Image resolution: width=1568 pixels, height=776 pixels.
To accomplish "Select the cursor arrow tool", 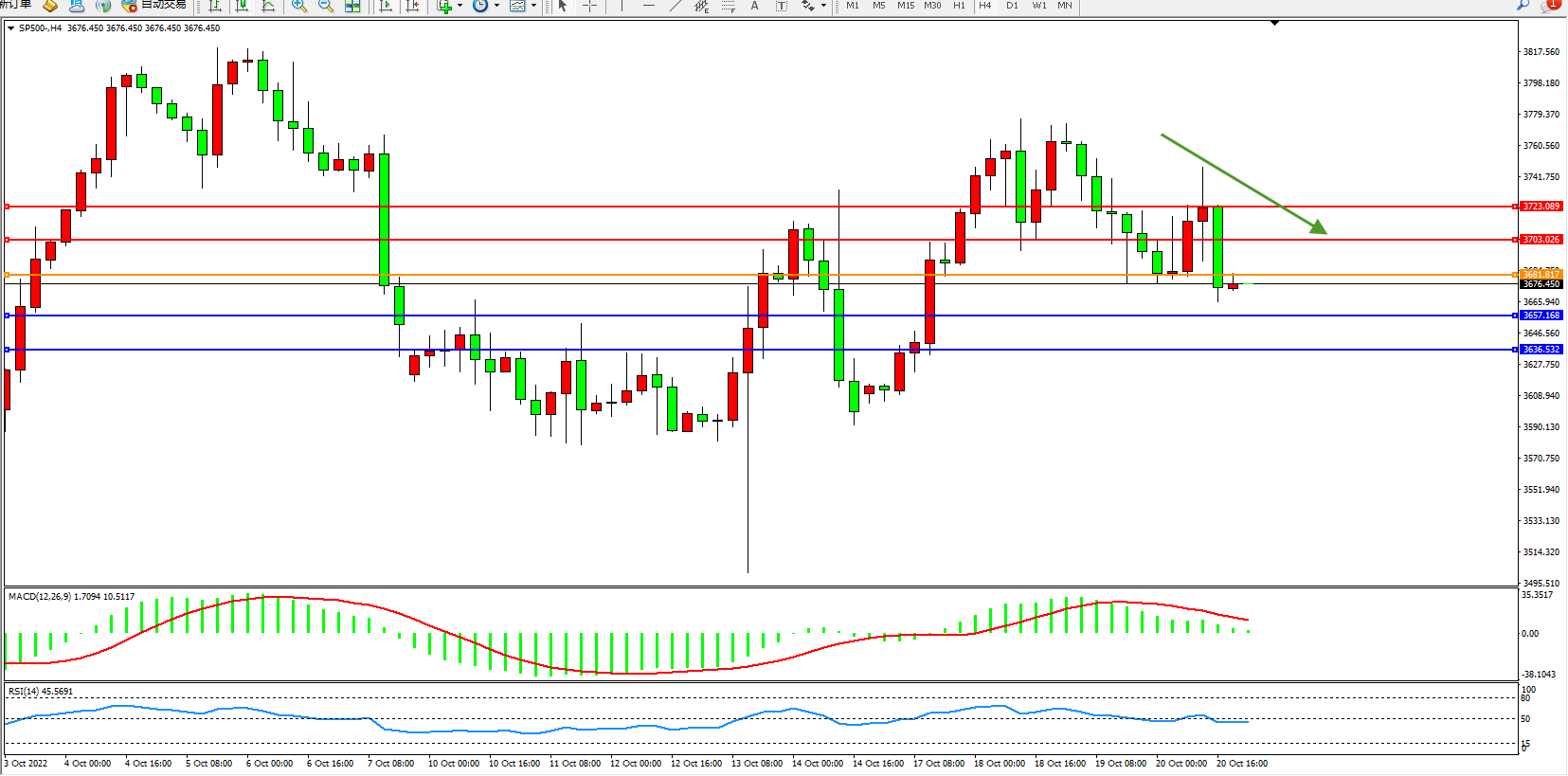I will [x=563, y=6].
